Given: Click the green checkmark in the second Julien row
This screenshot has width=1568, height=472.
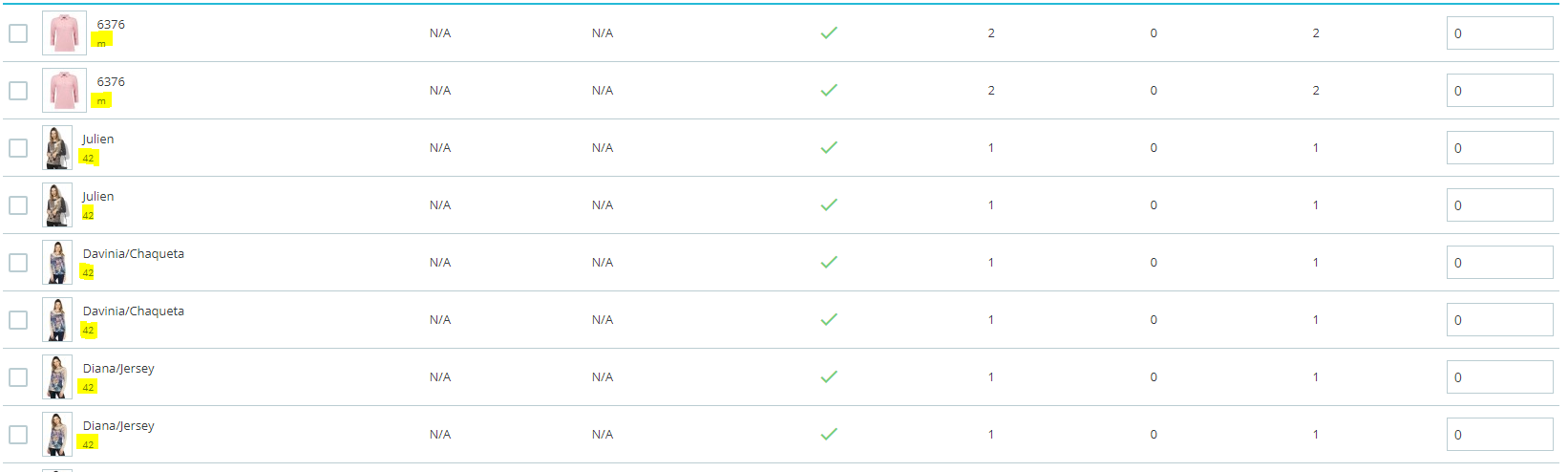Looking at the screenshot, I should pos(829,204).
